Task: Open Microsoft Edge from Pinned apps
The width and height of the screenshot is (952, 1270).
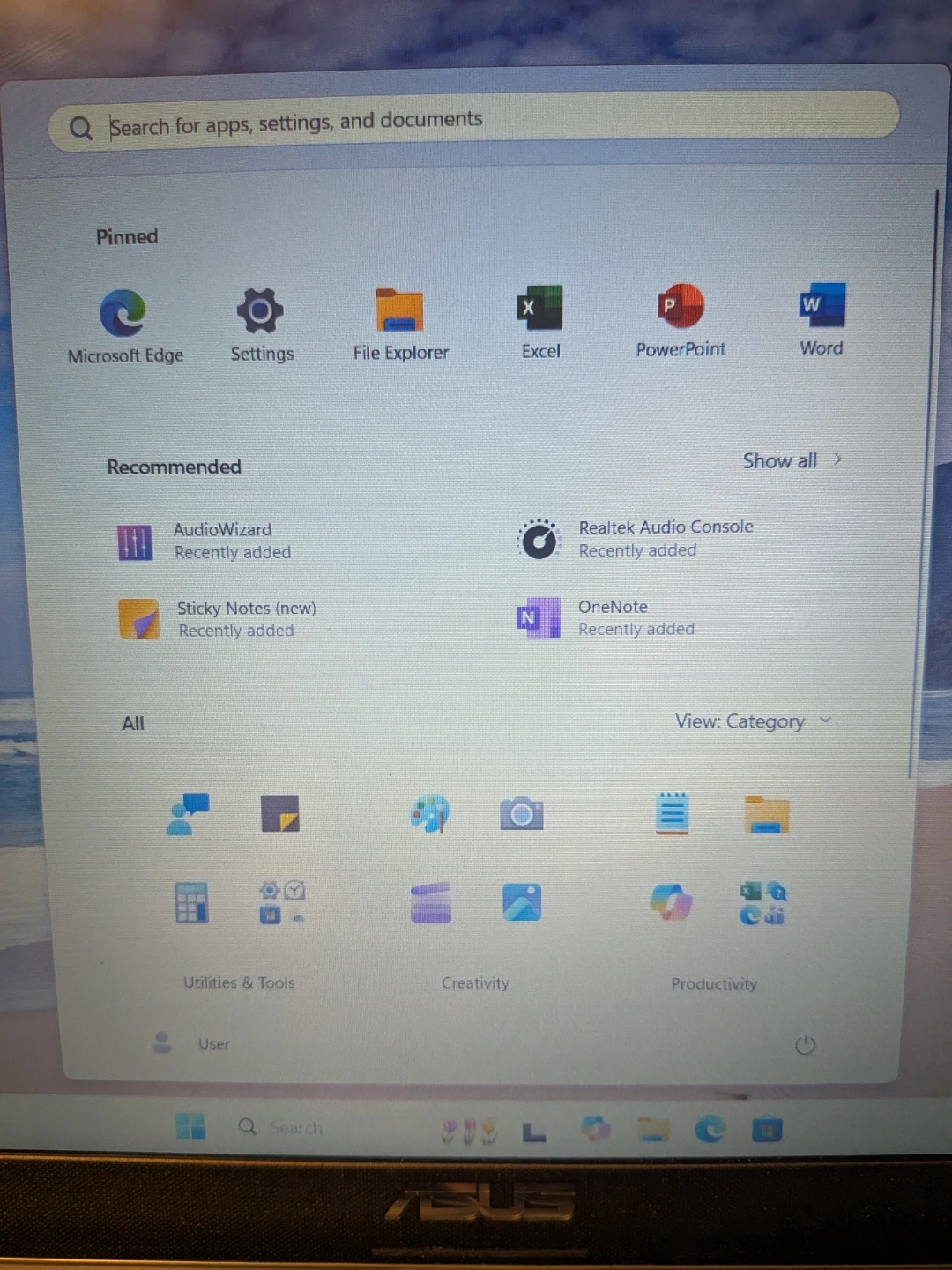Action: [x=124, y=326]
